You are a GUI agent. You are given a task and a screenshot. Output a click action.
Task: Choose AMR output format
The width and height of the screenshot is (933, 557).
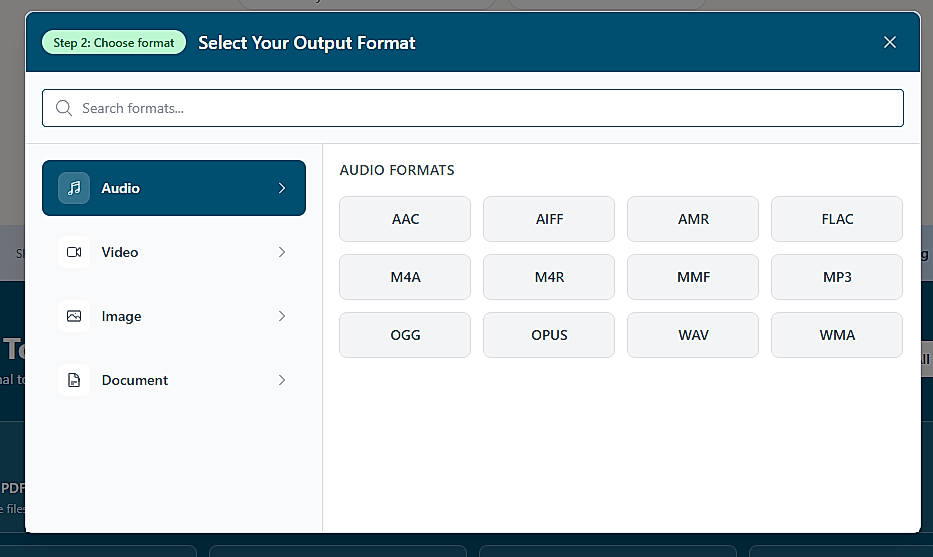693,219
